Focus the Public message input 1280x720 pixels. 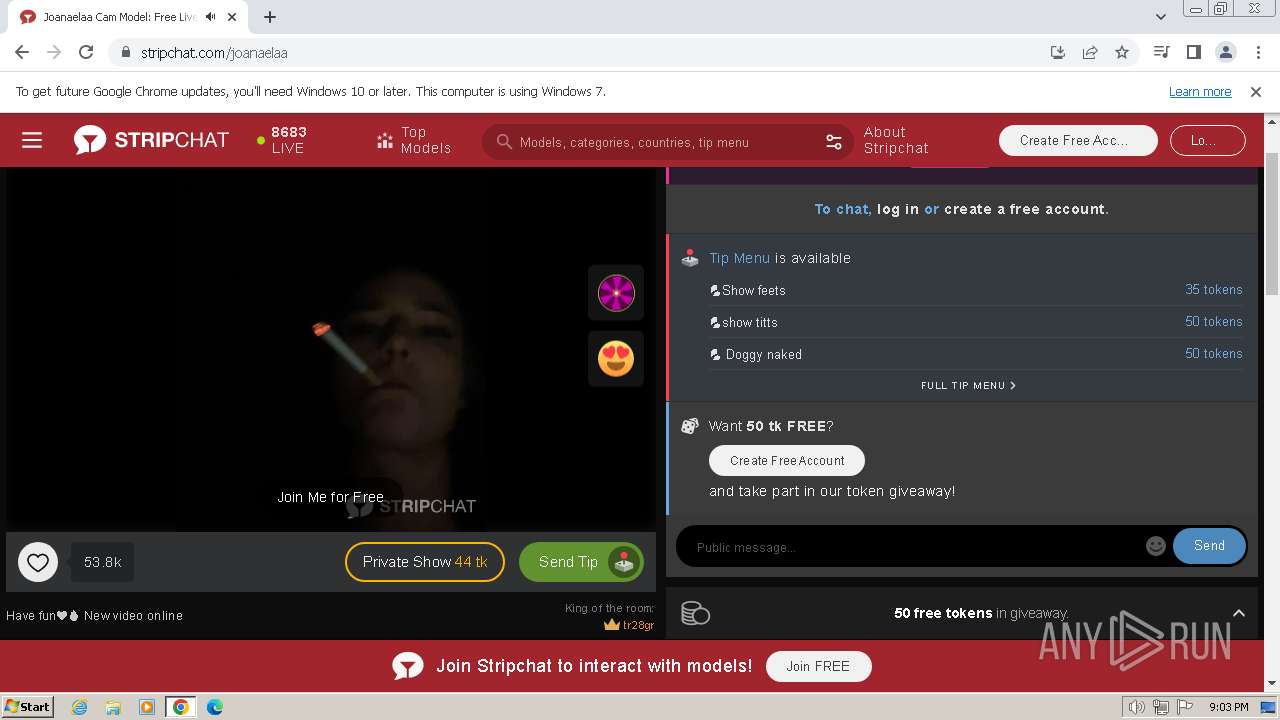[x=915, y=547]
